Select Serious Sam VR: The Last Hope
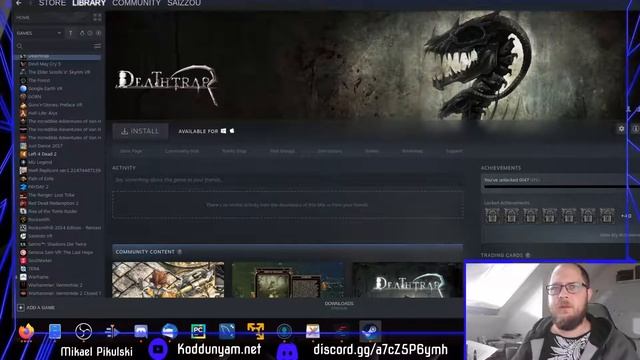 [x=60, y=252]
